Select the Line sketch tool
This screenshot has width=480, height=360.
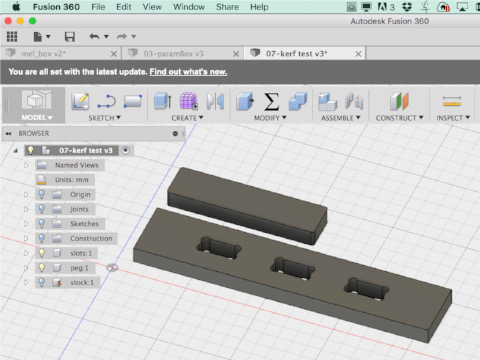[x=107, y=101]
